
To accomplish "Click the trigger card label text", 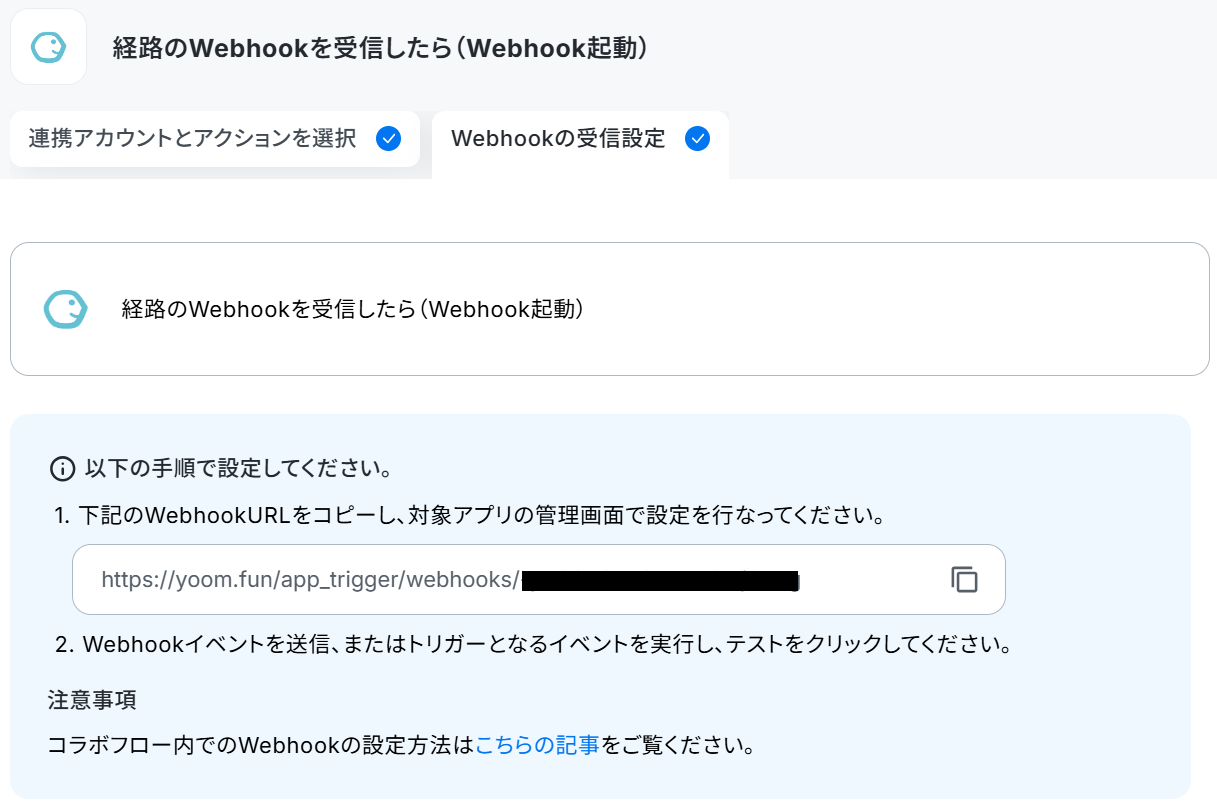I will pos(352,309).
